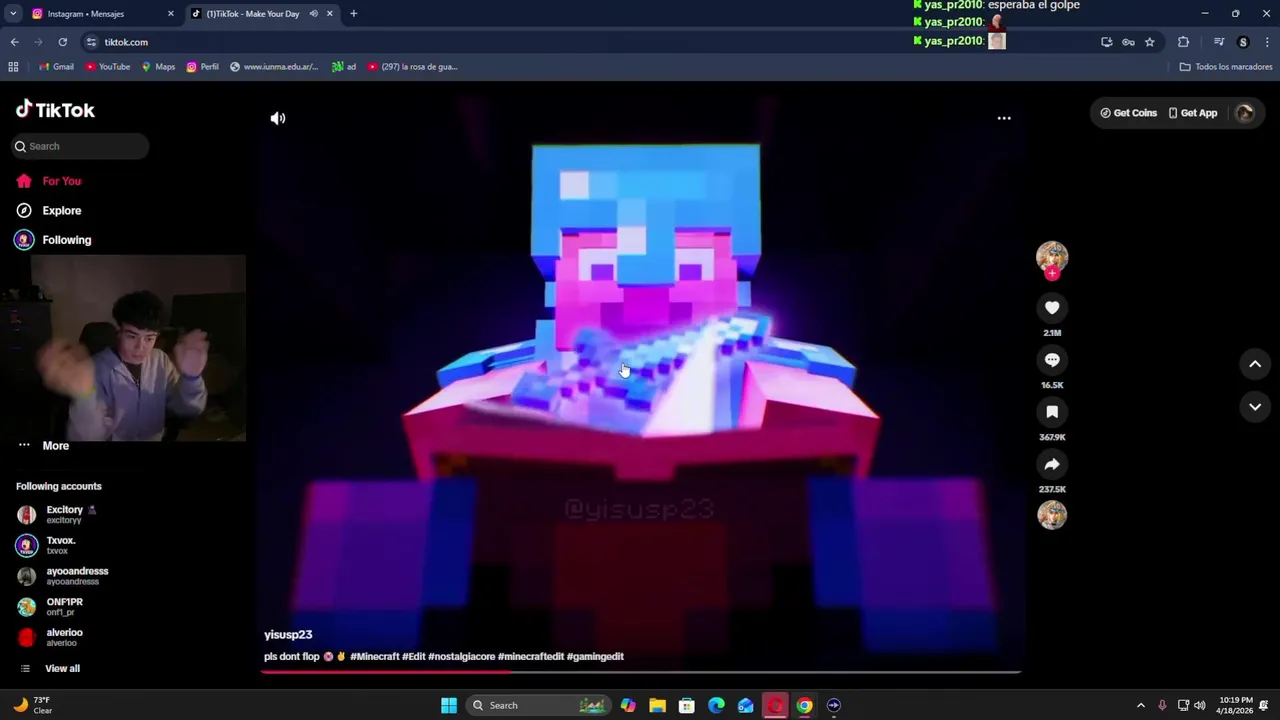Viewport: 1280px width, 720px height.
Task: Click the TikTok Search field
Action: tap(81, 146)
